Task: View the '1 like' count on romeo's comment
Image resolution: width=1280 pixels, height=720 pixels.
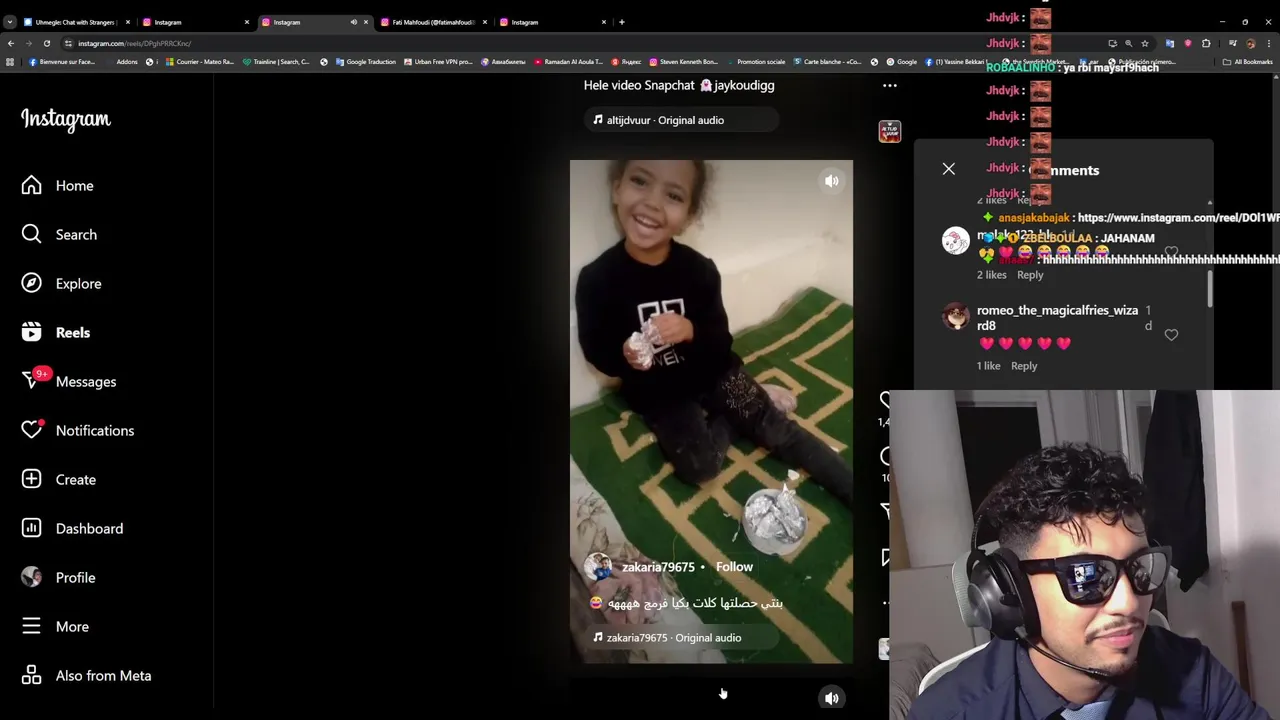Action: point(988,366)
